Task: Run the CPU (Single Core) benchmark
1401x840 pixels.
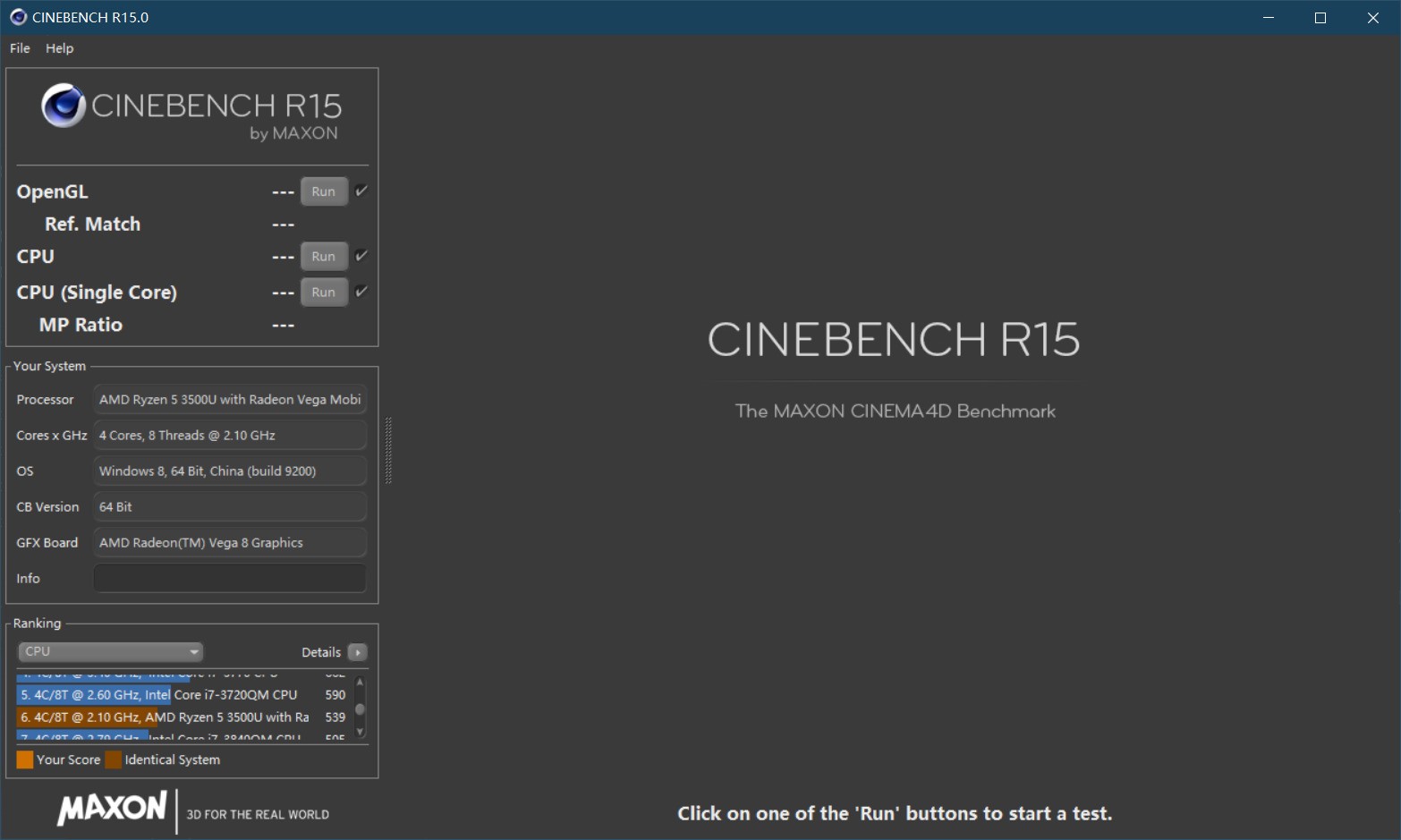Action: coord(323,292)
